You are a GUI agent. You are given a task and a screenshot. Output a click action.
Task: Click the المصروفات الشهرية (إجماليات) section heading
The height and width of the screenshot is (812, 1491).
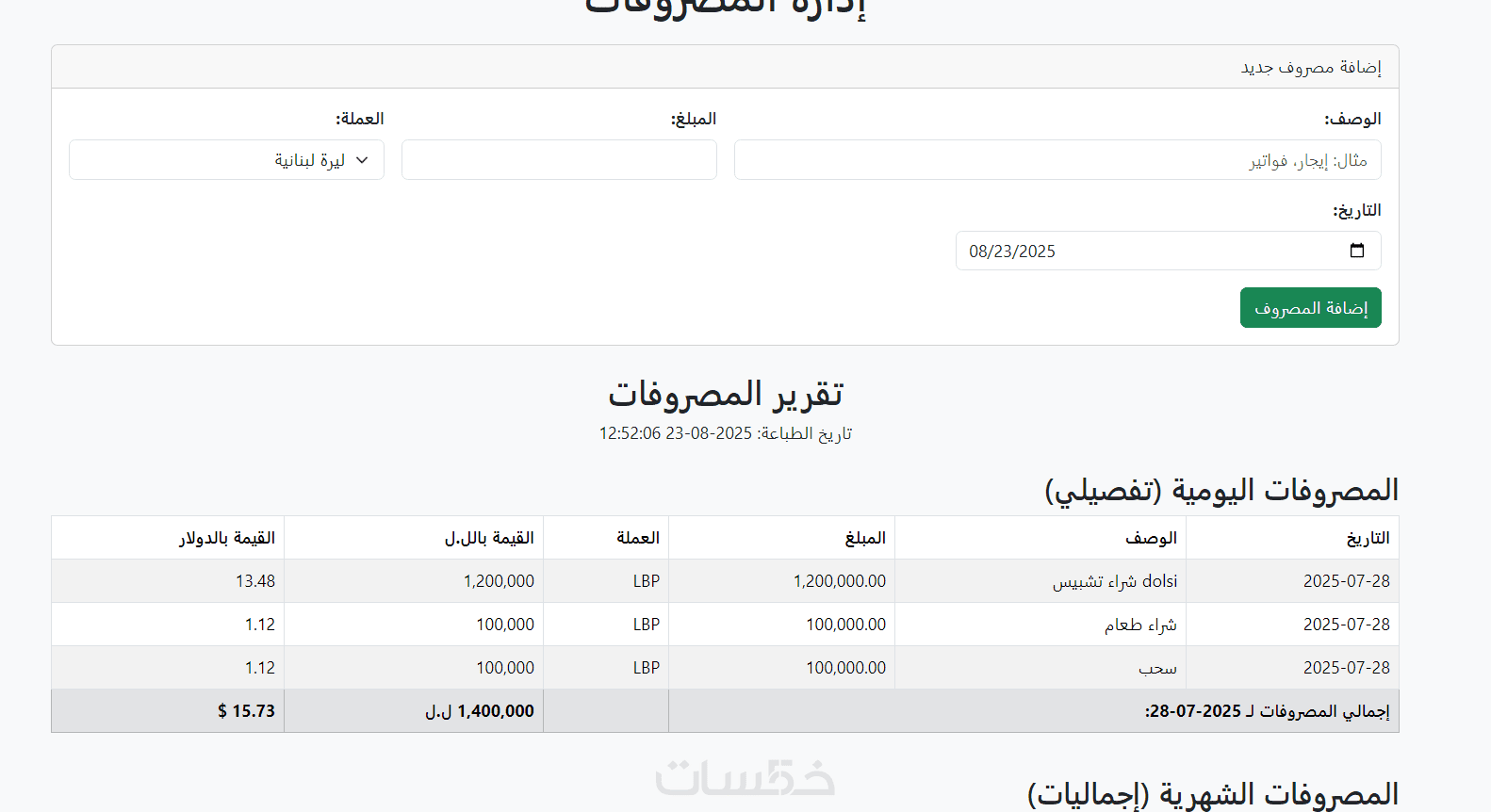tap(1213, 794)
